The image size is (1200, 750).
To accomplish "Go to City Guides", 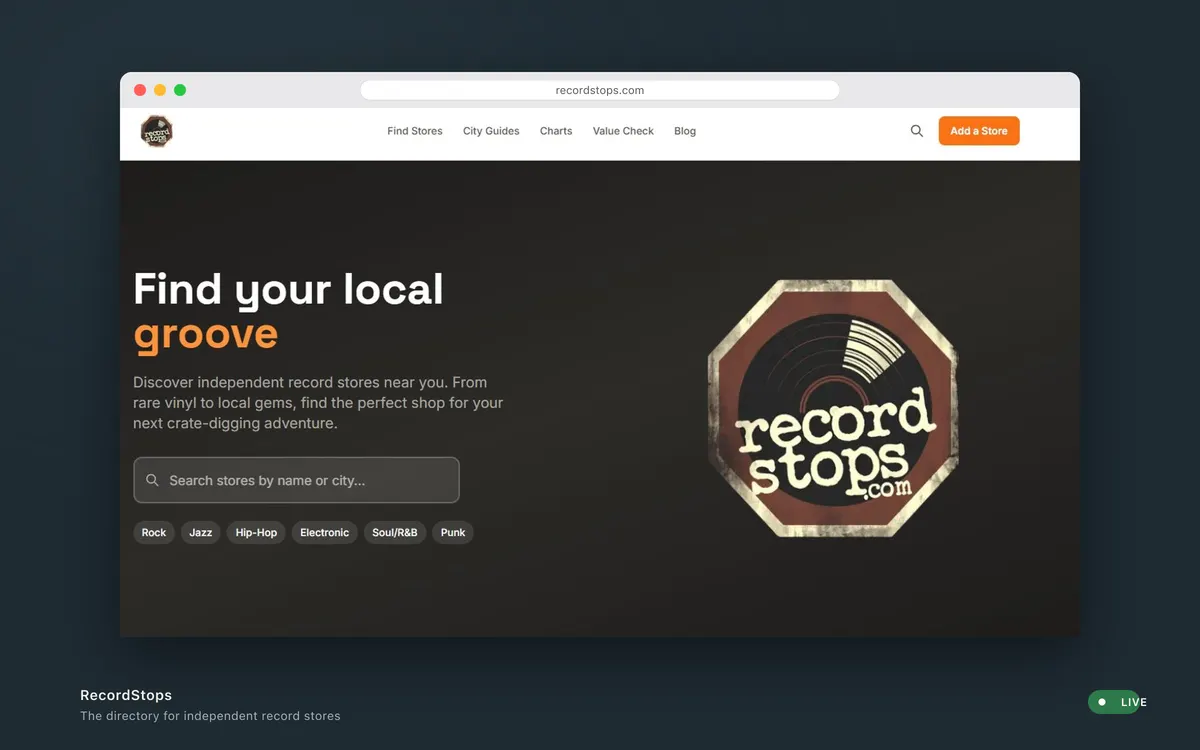I will [x=491, y=131].
